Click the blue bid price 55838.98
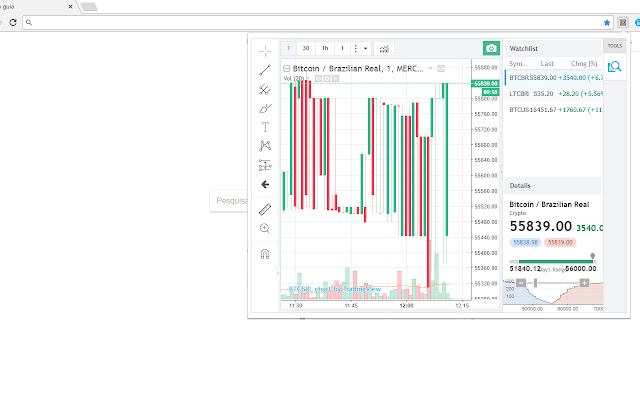This screenshot has width=640, height=400. 525,242
